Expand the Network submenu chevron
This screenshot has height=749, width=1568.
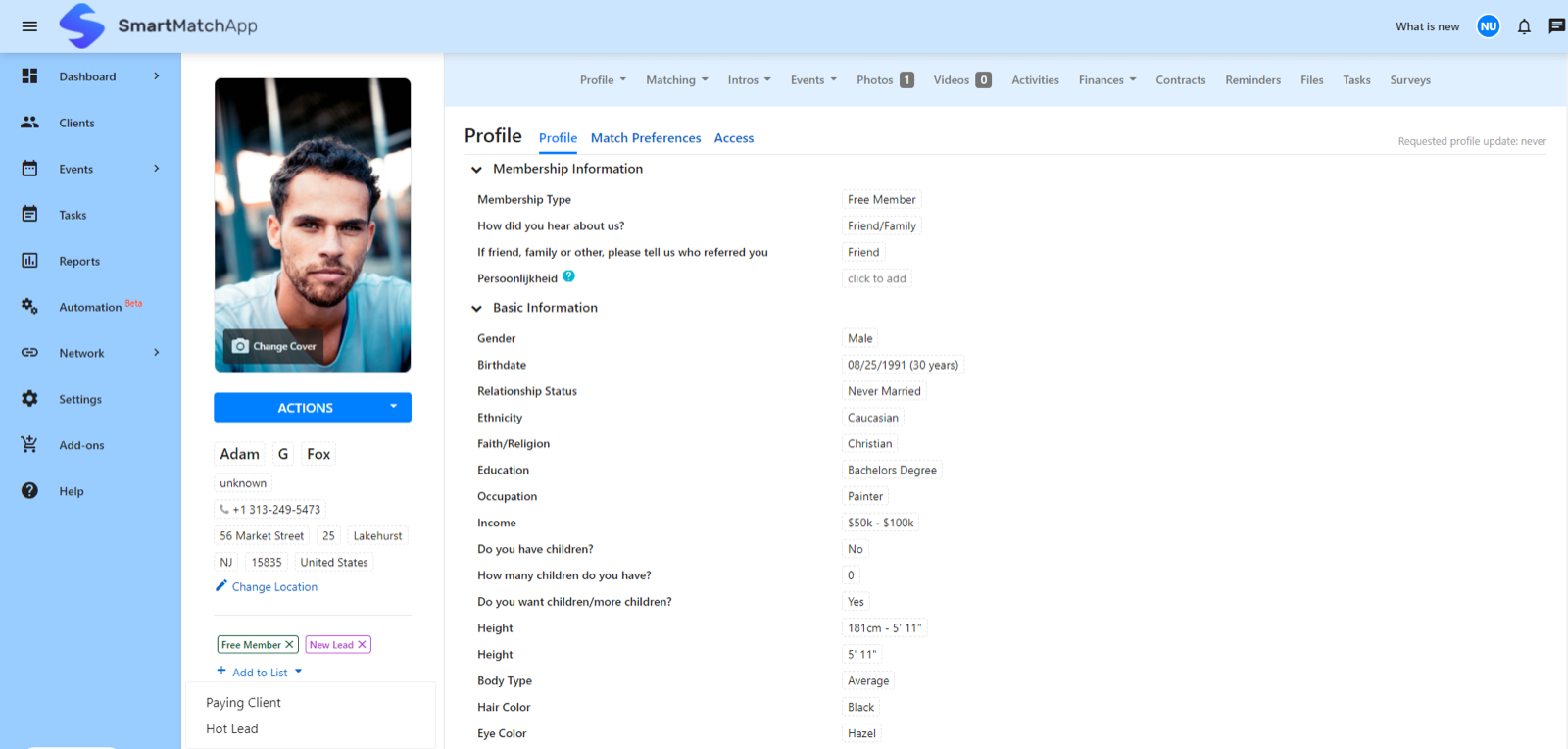pos(157,353)
